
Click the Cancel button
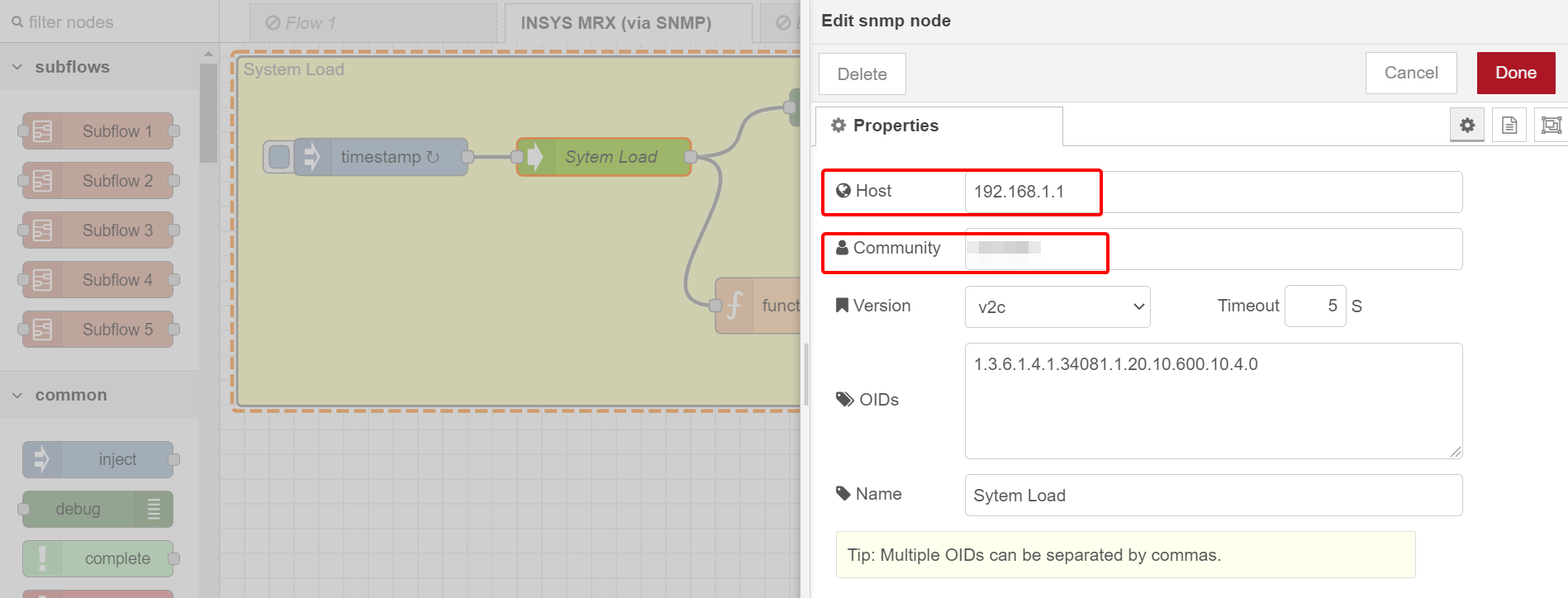click(x=1410, y=73)
